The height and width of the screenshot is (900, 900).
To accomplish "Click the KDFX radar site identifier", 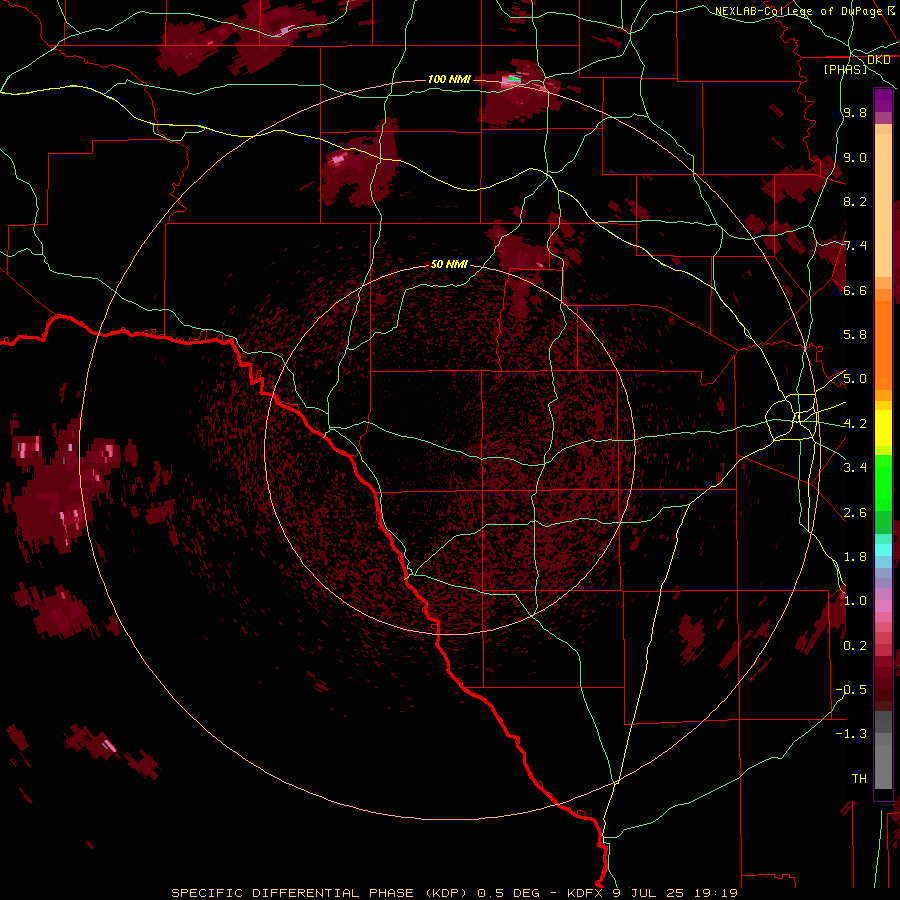I will click(586, 893).
